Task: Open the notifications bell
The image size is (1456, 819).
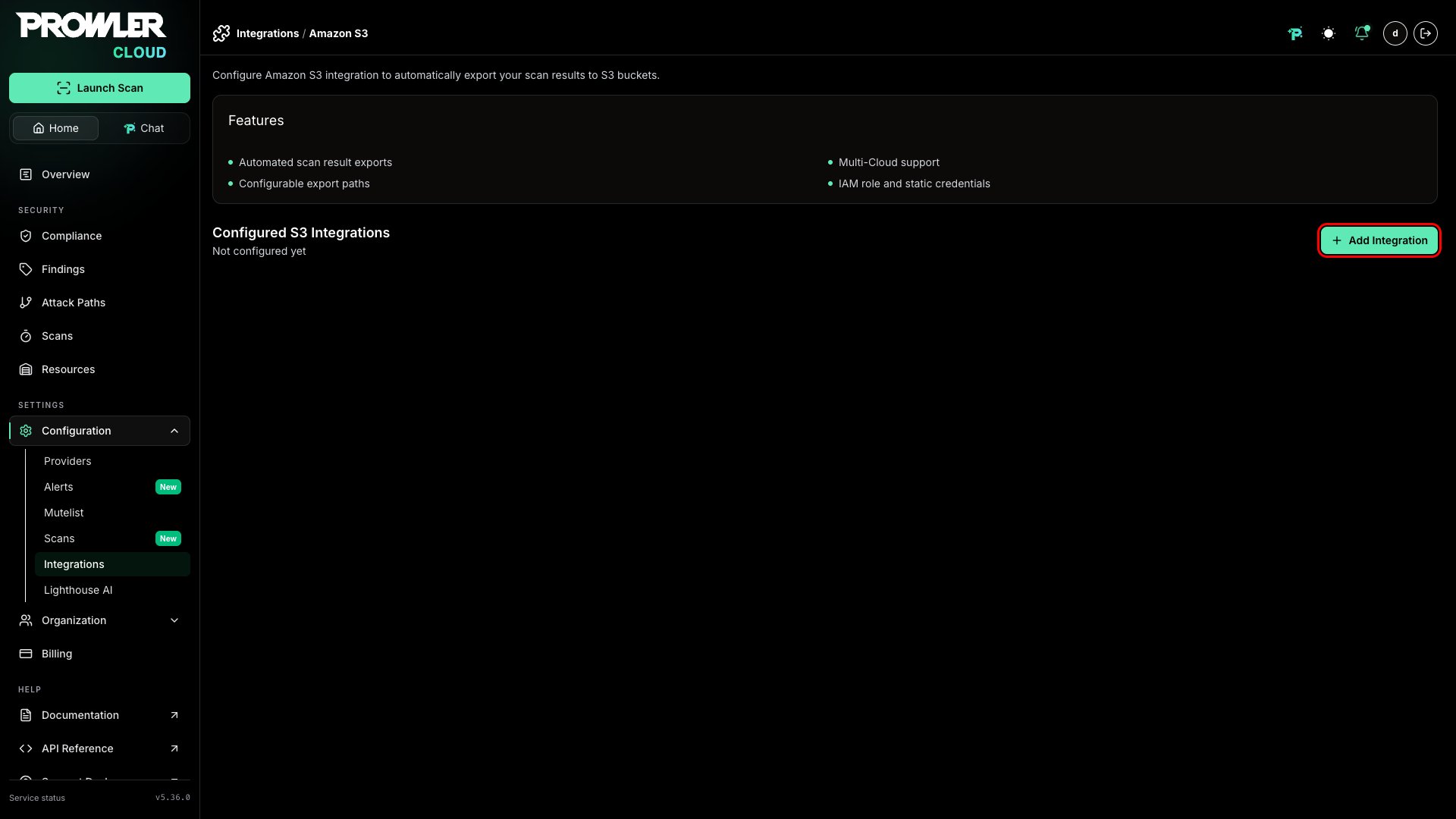Action: click(1362, 33)
